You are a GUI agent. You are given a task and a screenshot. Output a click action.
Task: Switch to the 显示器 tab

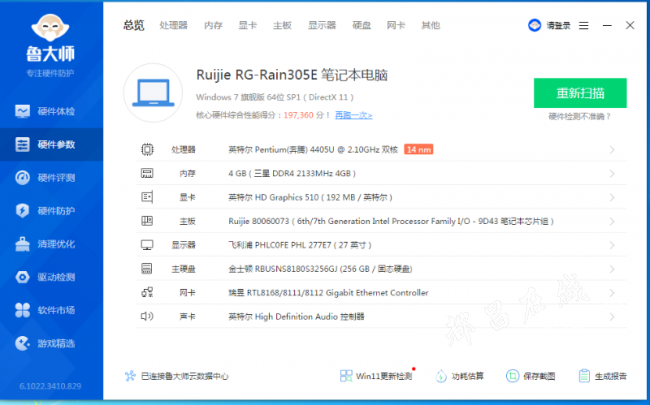tap(322, 25)
